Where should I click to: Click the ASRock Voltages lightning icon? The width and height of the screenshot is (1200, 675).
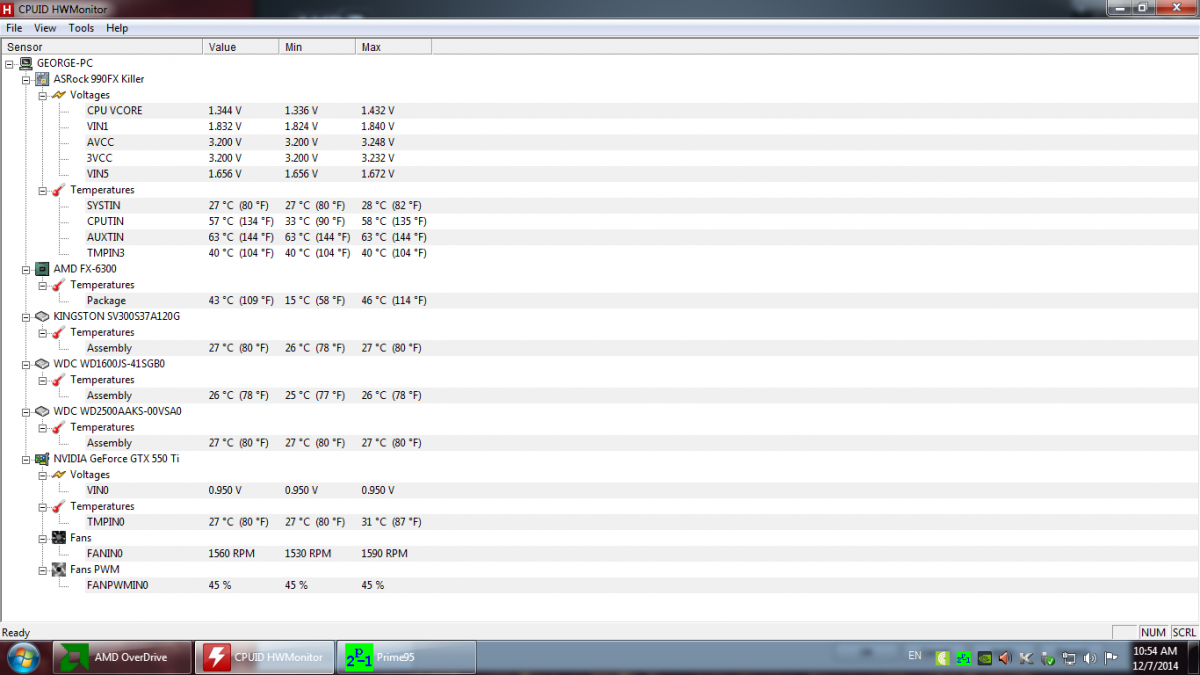tap(59, 95)
